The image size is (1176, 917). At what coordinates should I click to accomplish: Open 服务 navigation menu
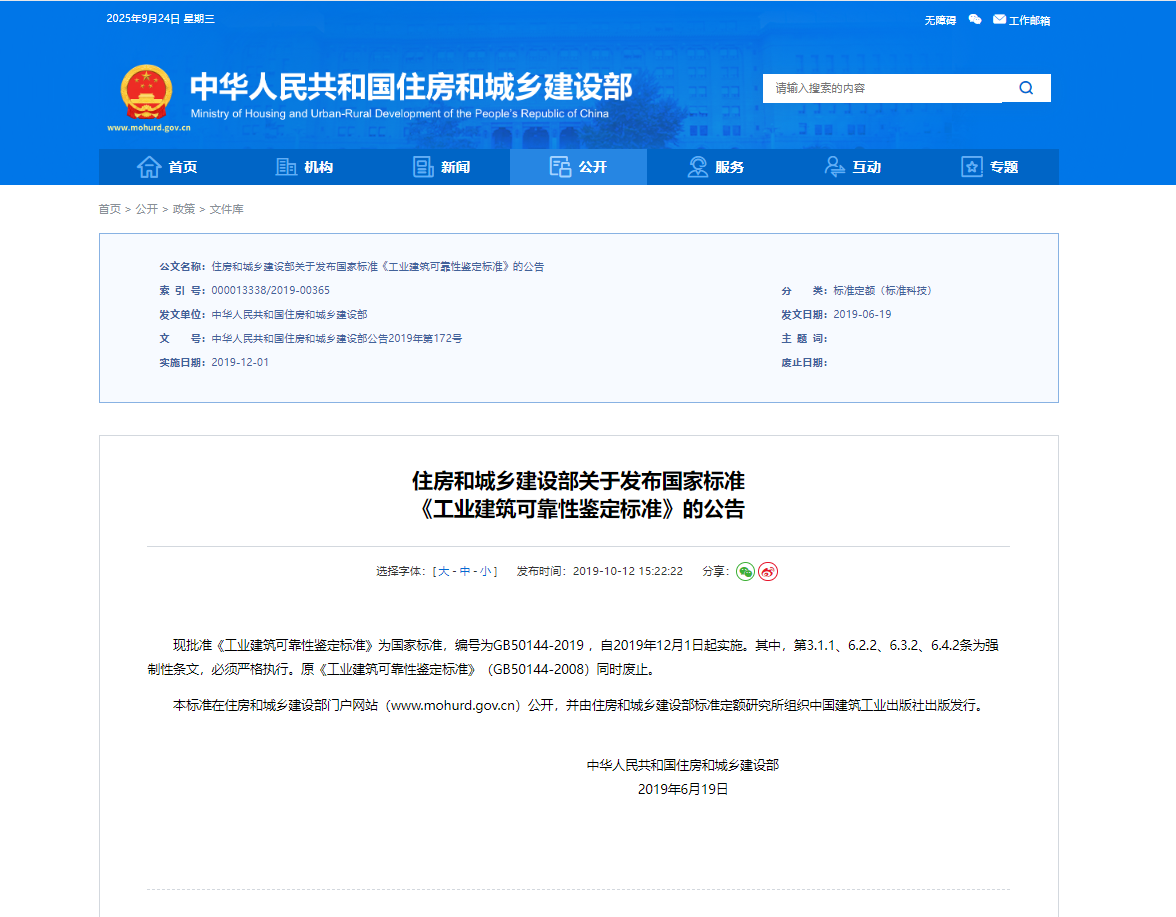[x=715, y=167]
